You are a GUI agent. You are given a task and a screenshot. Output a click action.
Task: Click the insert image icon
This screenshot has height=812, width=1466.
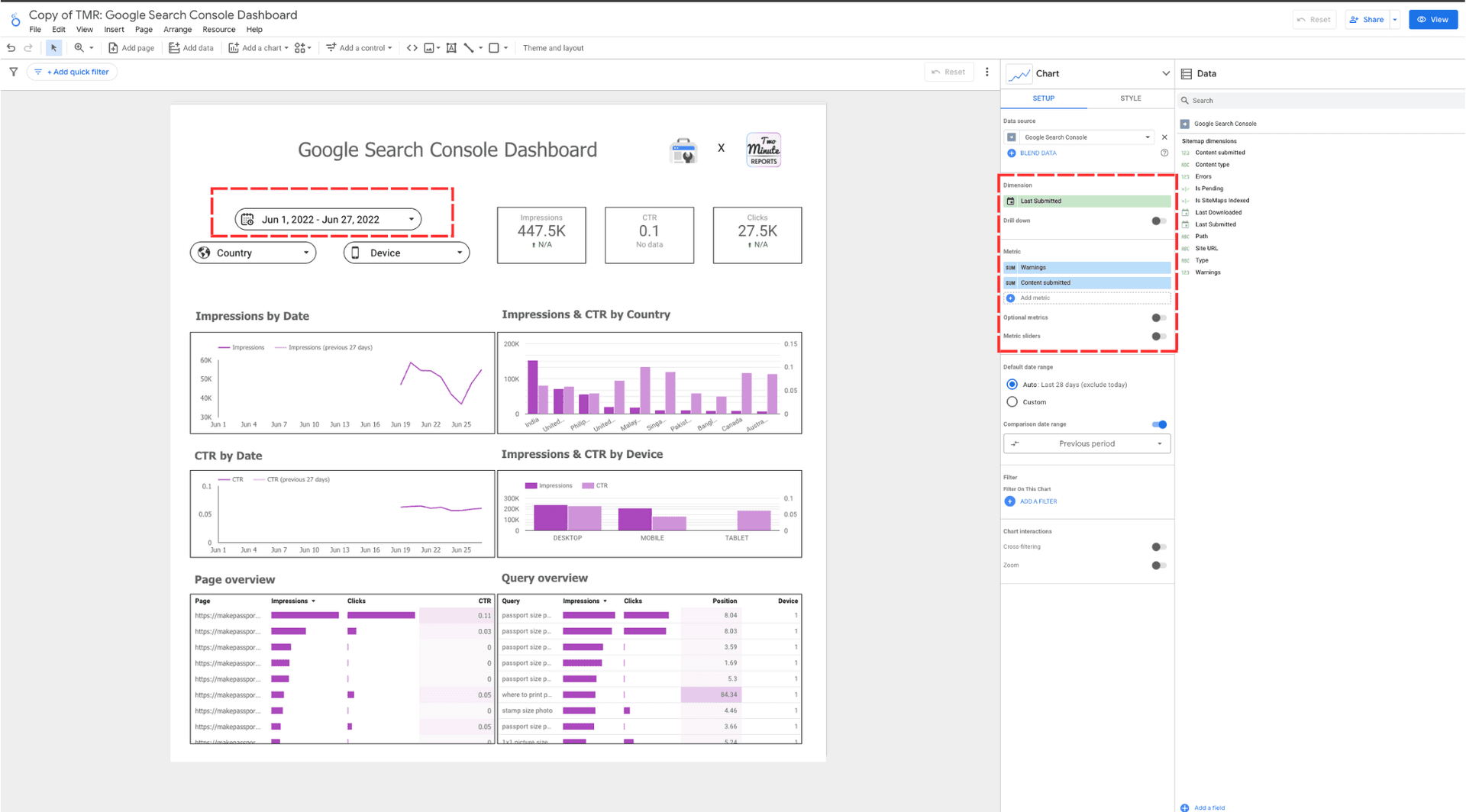pos(429,48)
